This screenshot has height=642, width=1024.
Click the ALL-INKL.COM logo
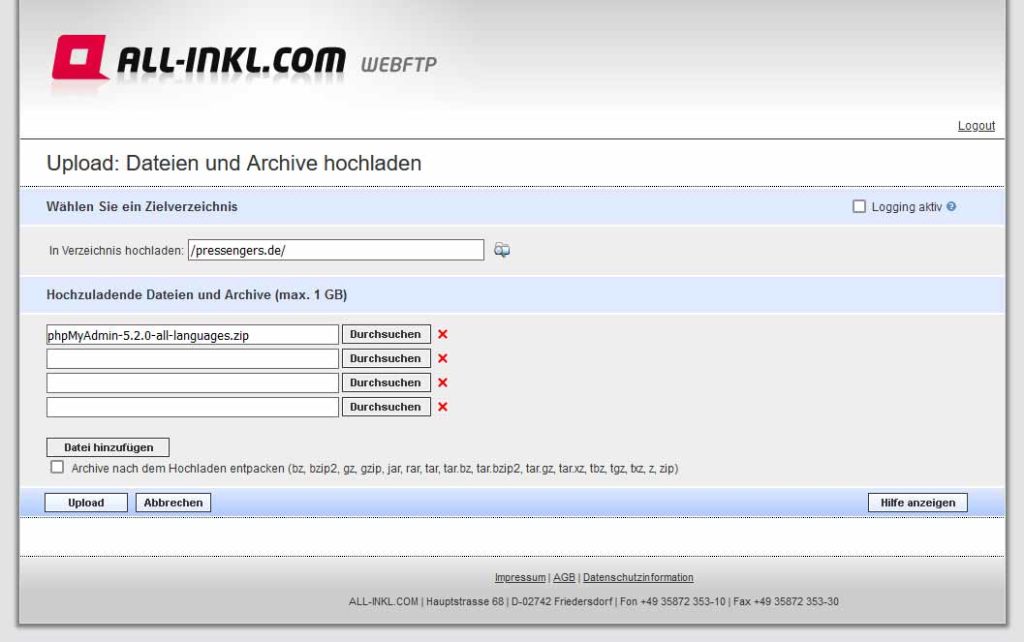coord(199,59)
